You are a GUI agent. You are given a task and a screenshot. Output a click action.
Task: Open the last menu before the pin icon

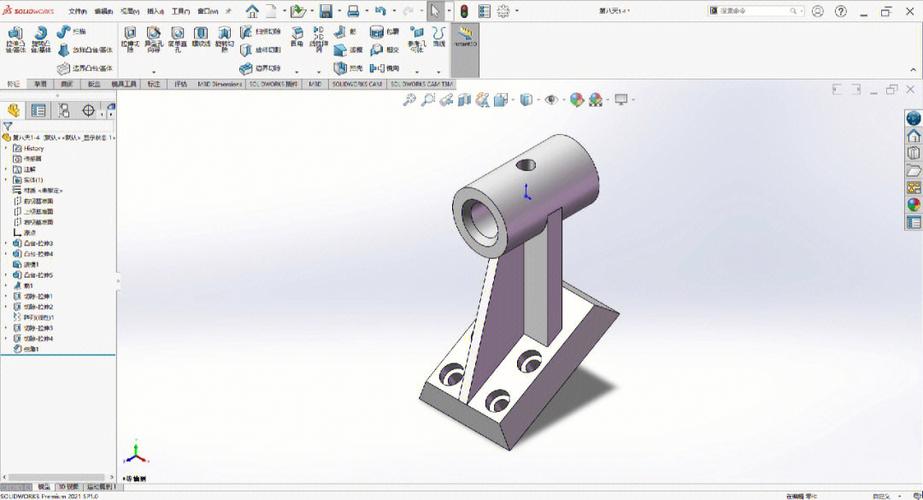[207, 11]
